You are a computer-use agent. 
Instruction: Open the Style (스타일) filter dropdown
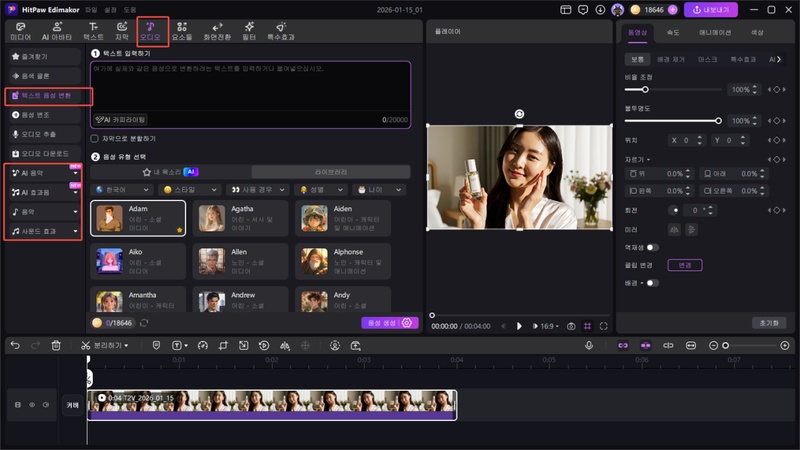pyautogui.click(x=190, y=189)
